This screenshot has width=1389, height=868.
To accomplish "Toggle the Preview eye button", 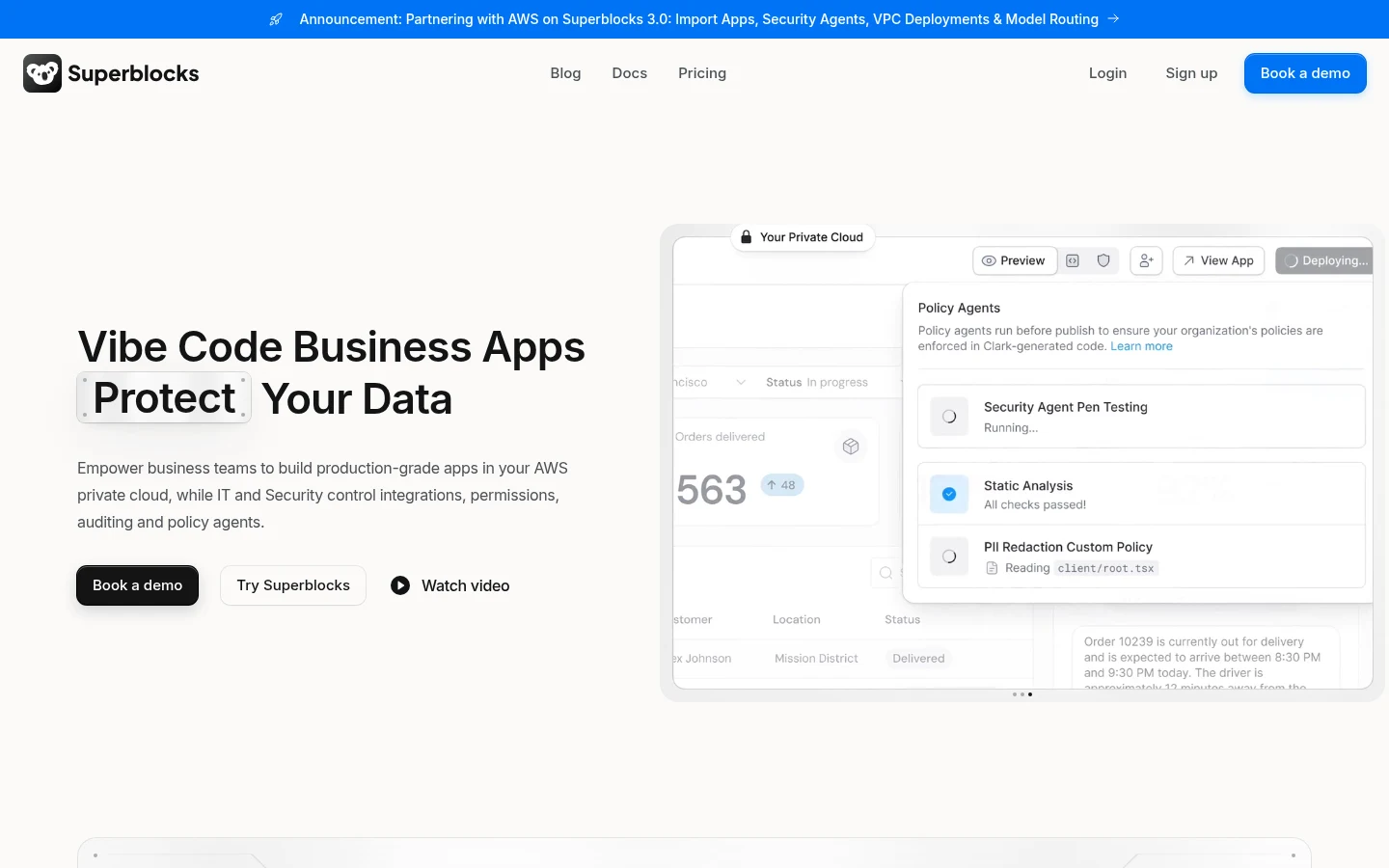I will pos(1014,260).
